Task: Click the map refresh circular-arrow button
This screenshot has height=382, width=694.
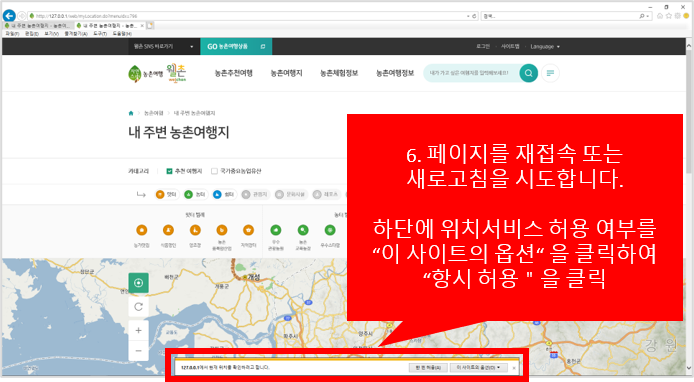Action: click(x=139, y=307)
